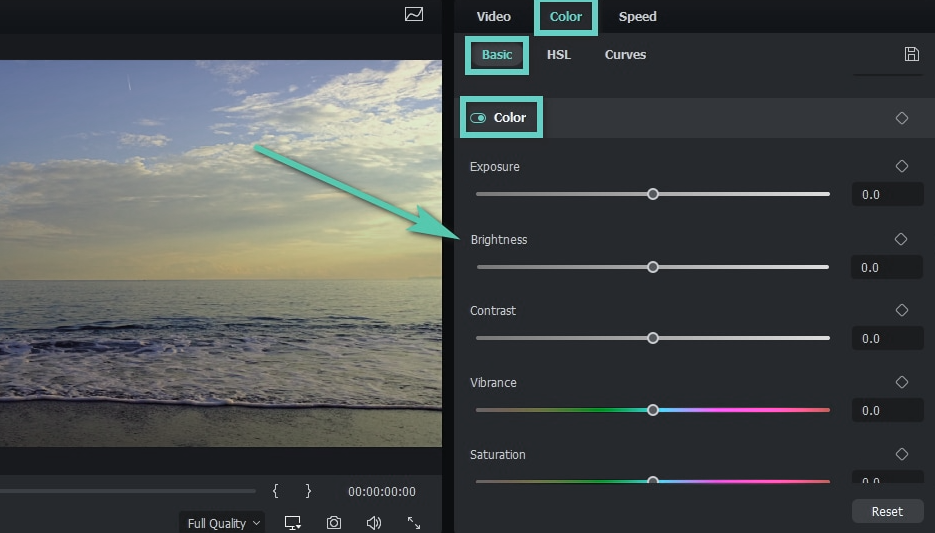
Task: Open the preview display settings monitor icon
Action: pos(293,523)
